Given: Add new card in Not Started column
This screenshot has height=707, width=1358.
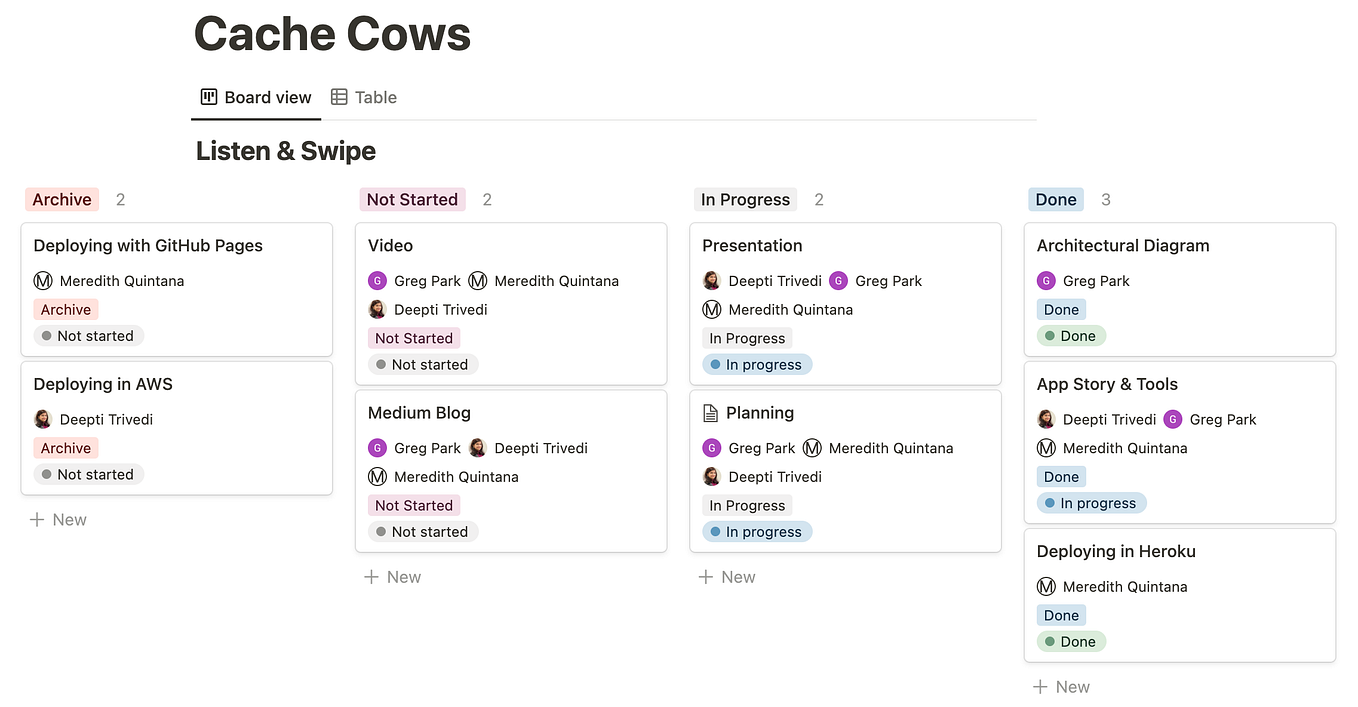Looking at the screenshot, I should pyautogui.click(x=392, y=577).
